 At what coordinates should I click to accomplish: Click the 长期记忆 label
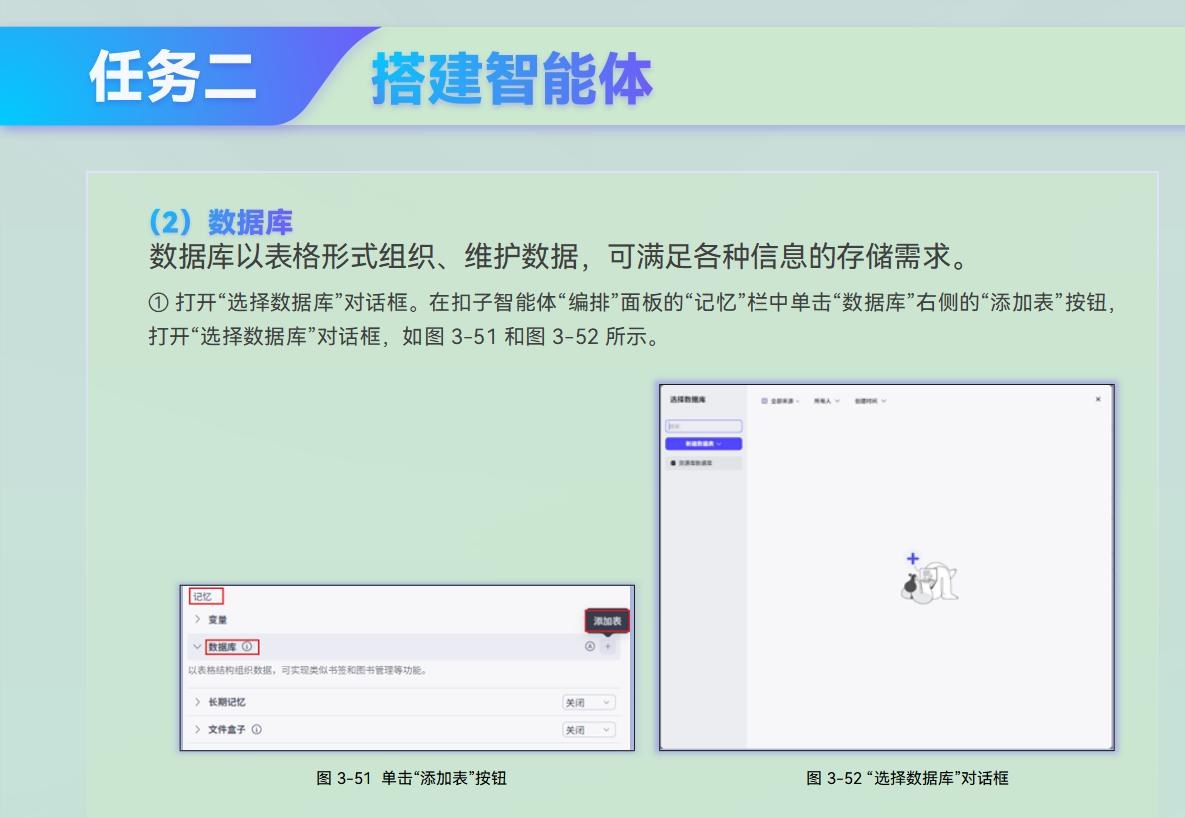point(227,702)
